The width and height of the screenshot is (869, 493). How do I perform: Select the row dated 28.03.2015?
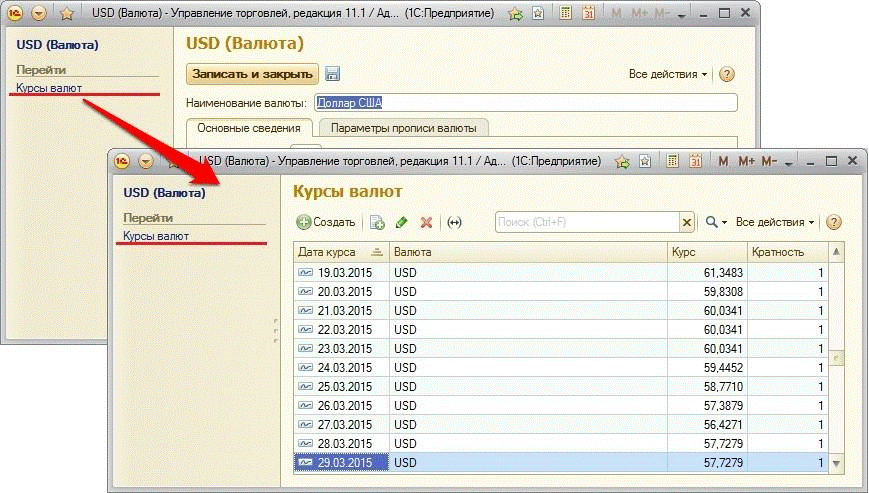[561, 443]
